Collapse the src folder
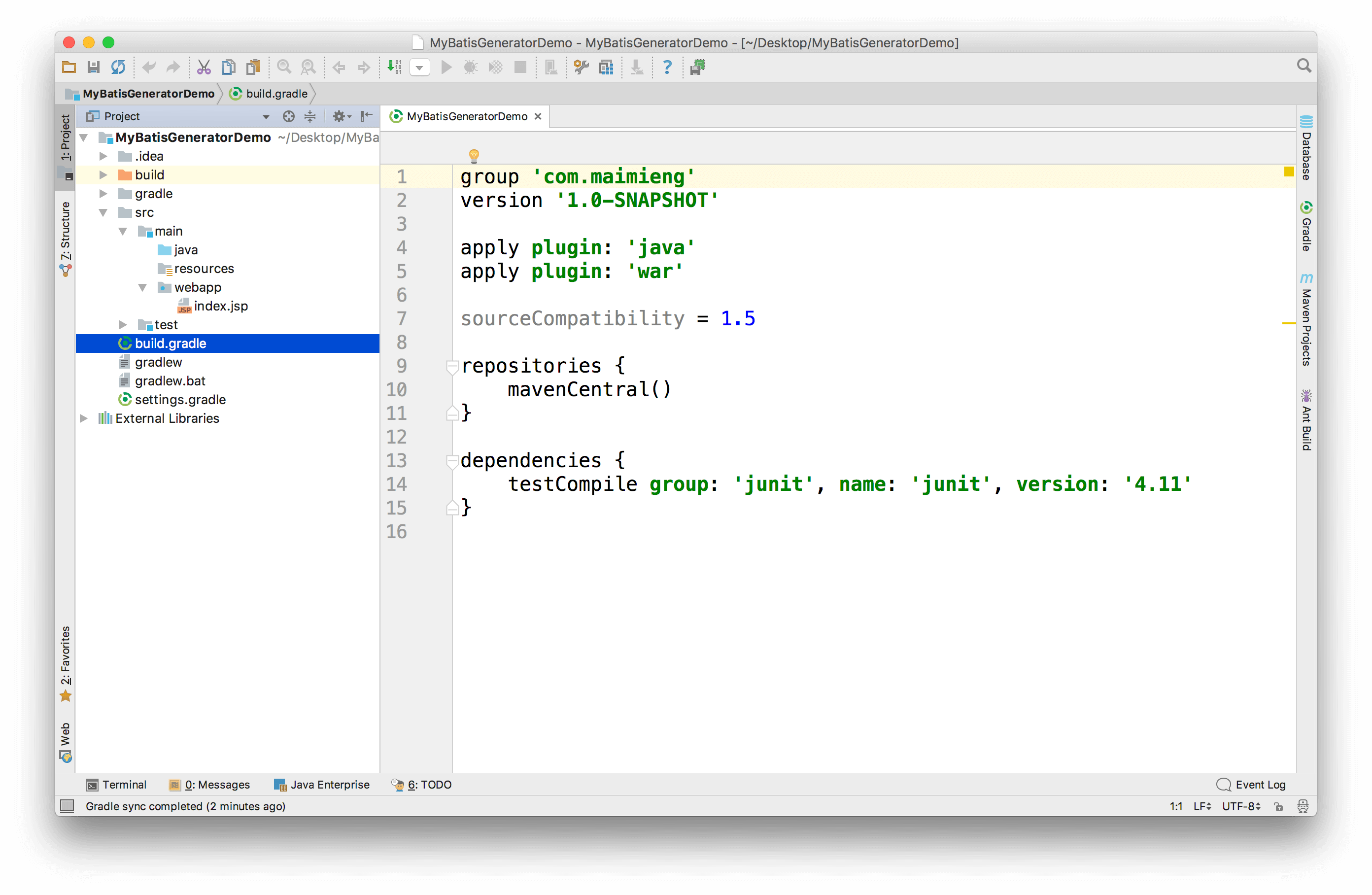The image size is (1372, 895). point(103,212)
